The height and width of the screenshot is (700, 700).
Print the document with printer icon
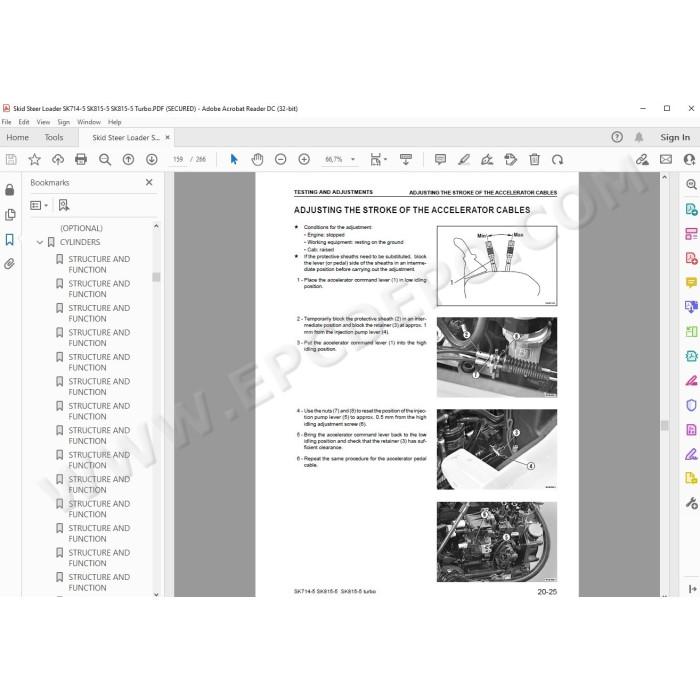pyautogui.click(x=81, y=159)
